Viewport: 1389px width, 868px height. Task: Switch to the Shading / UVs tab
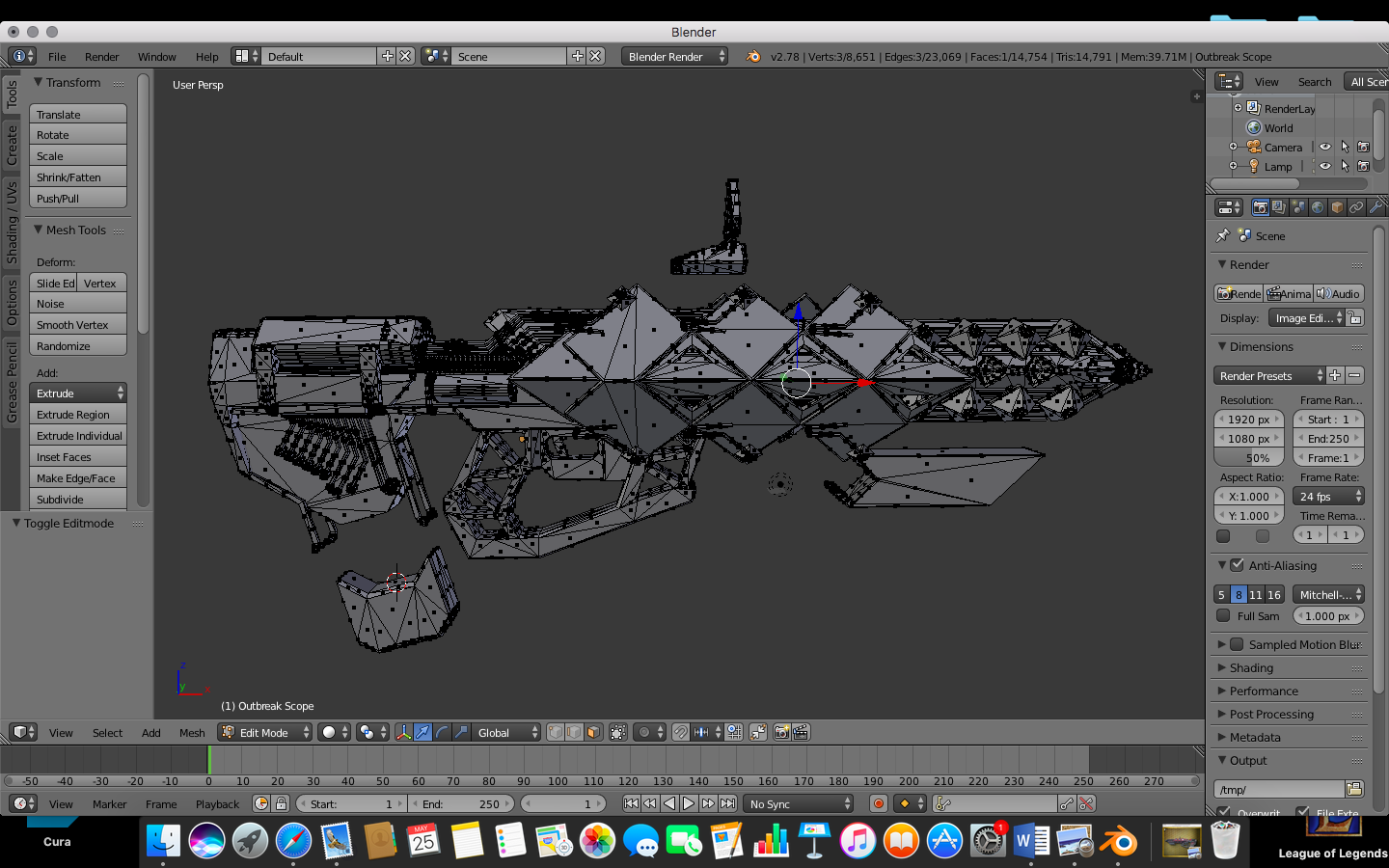tap(12, 221)
